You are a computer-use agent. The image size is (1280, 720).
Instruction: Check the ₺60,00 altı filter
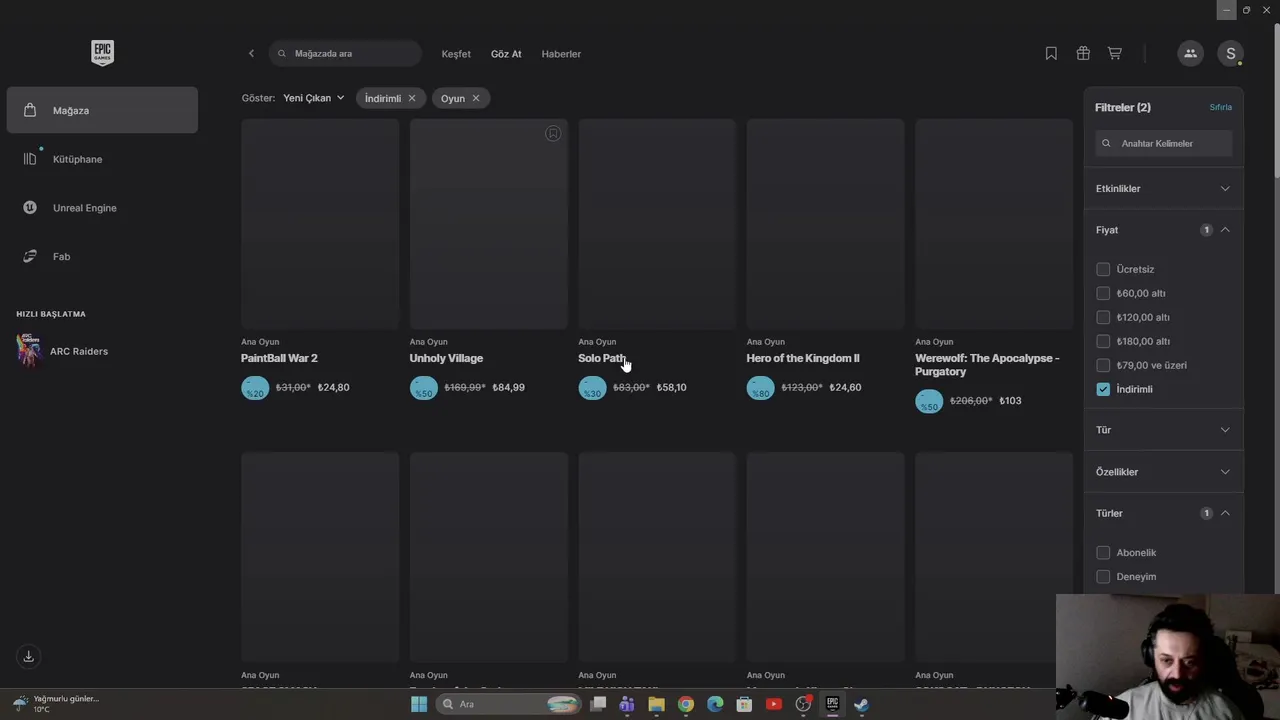point(1103,293)
